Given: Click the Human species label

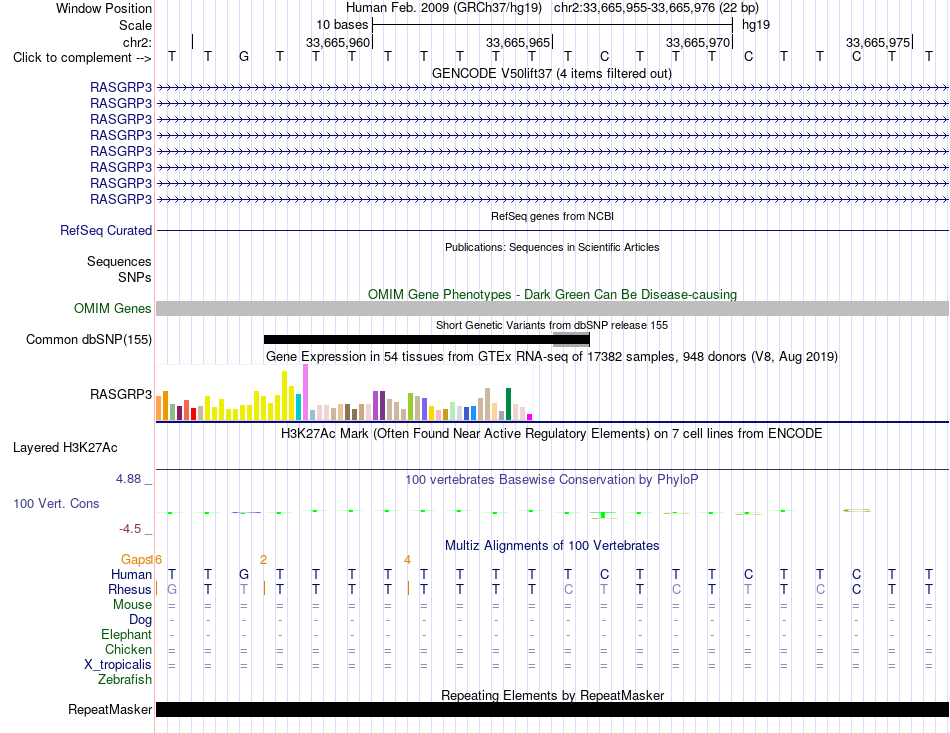Looking at the screenshot, I should [131, 574].
